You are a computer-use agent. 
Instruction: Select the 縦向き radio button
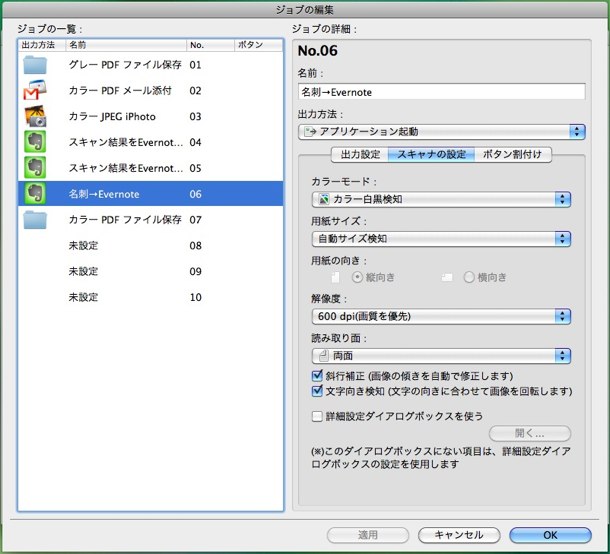(357, 277)
